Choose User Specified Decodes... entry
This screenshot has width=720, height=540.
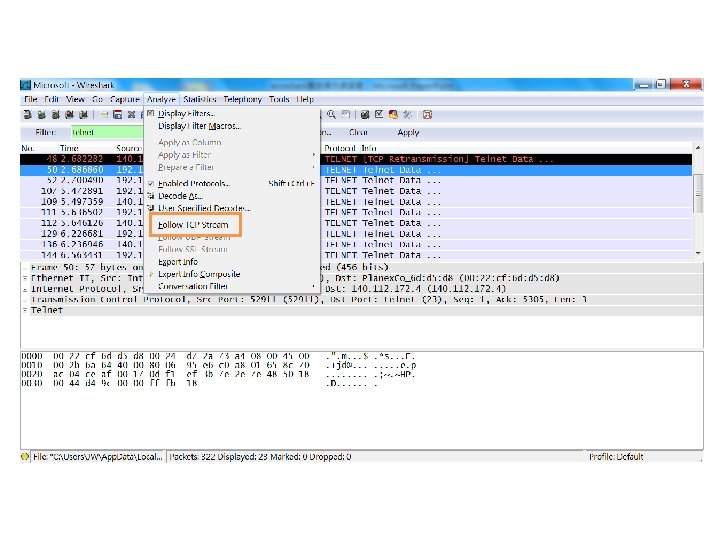232,208
